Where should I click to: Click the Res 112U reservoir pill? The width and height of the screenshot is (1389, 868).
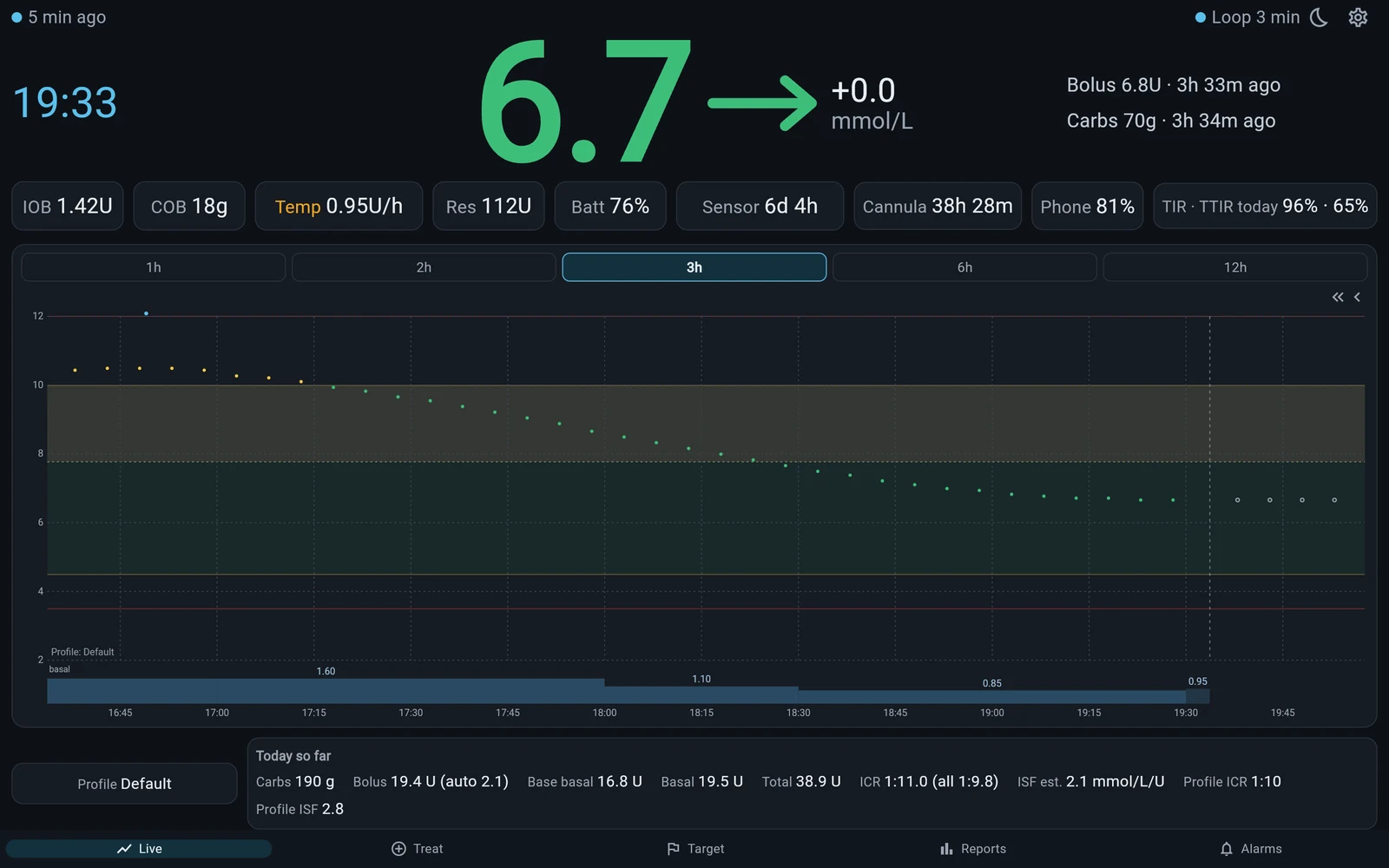pyautogui.click(x=489, y=207)
